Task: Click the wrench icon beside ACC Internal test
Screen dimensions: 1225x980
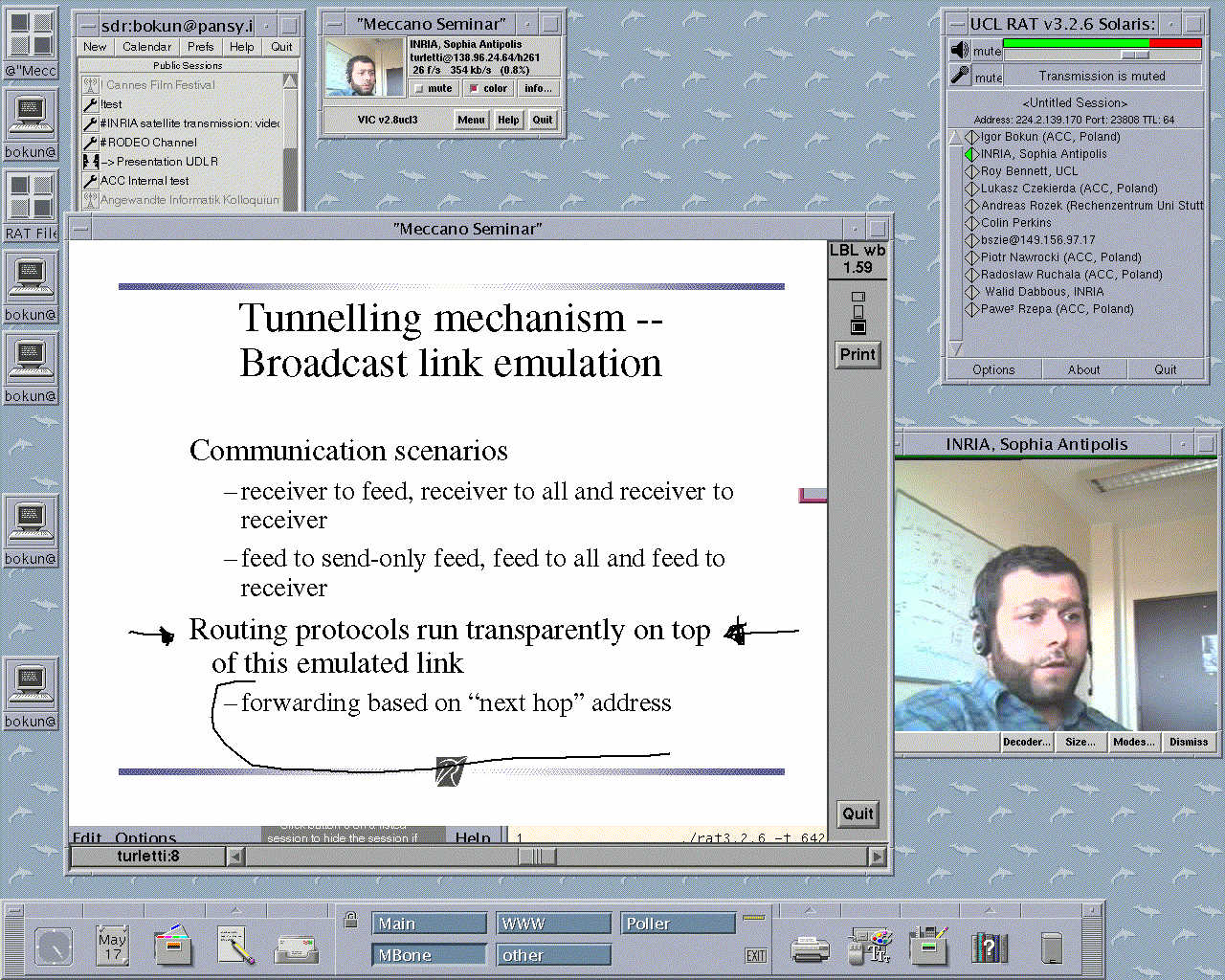Action: (x=91, y=181)
